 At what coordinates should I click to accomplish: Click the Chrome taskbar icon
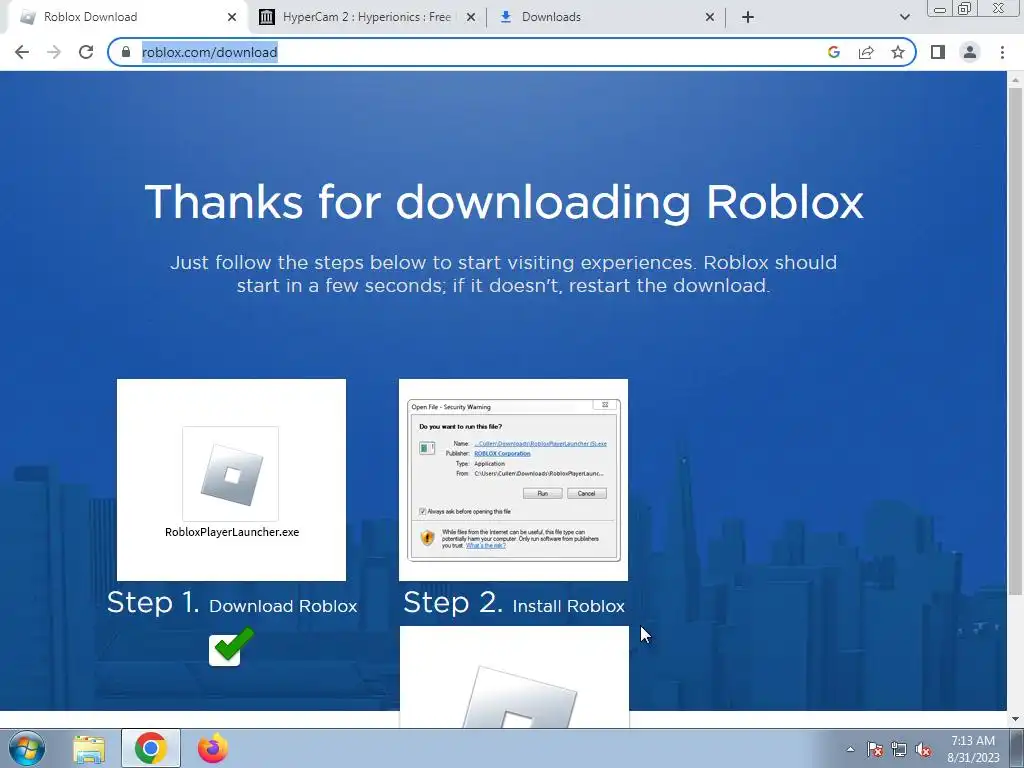click(x=151, y=748)
